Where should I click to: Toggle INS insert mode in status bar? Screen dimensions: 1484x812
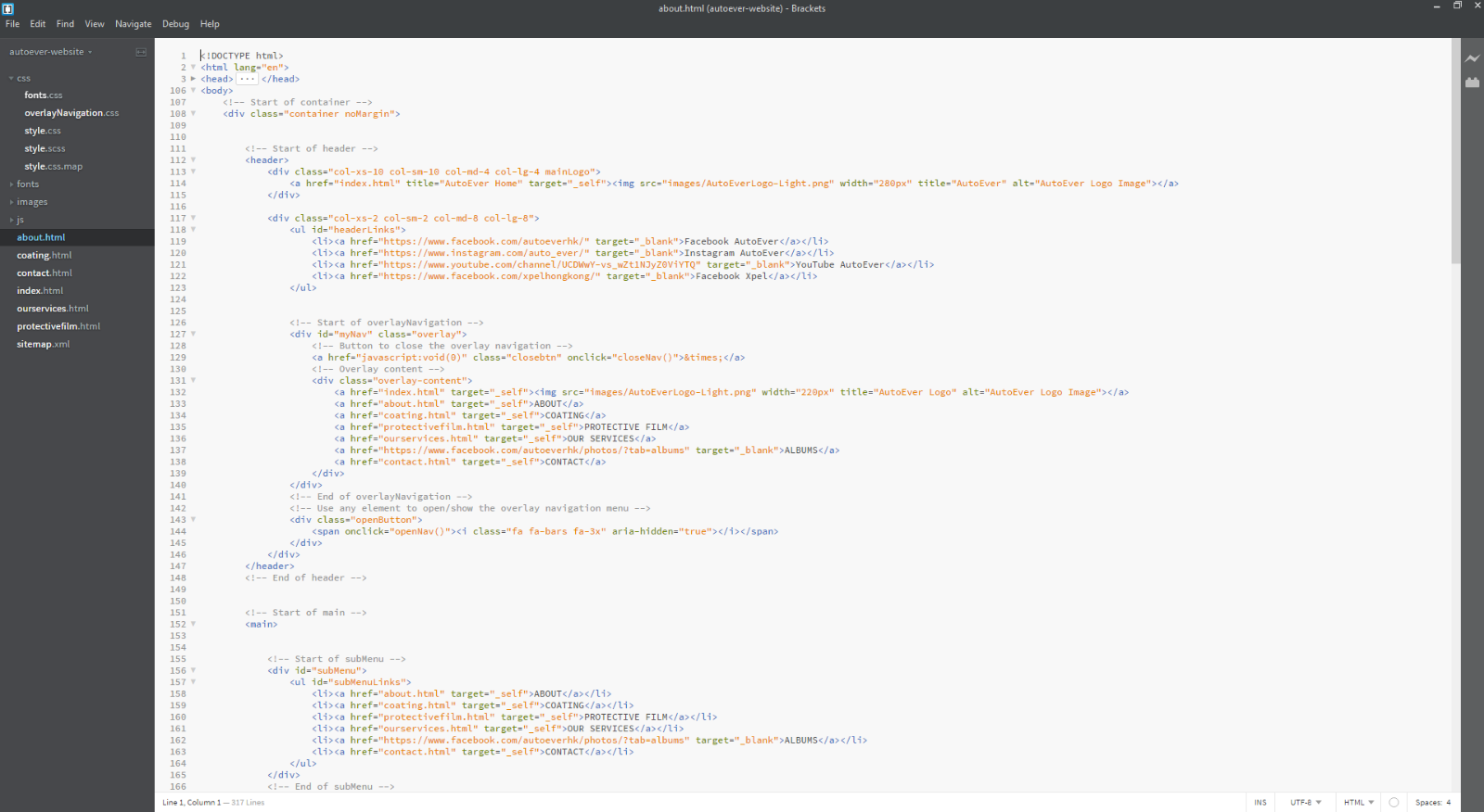point(1260,803)
